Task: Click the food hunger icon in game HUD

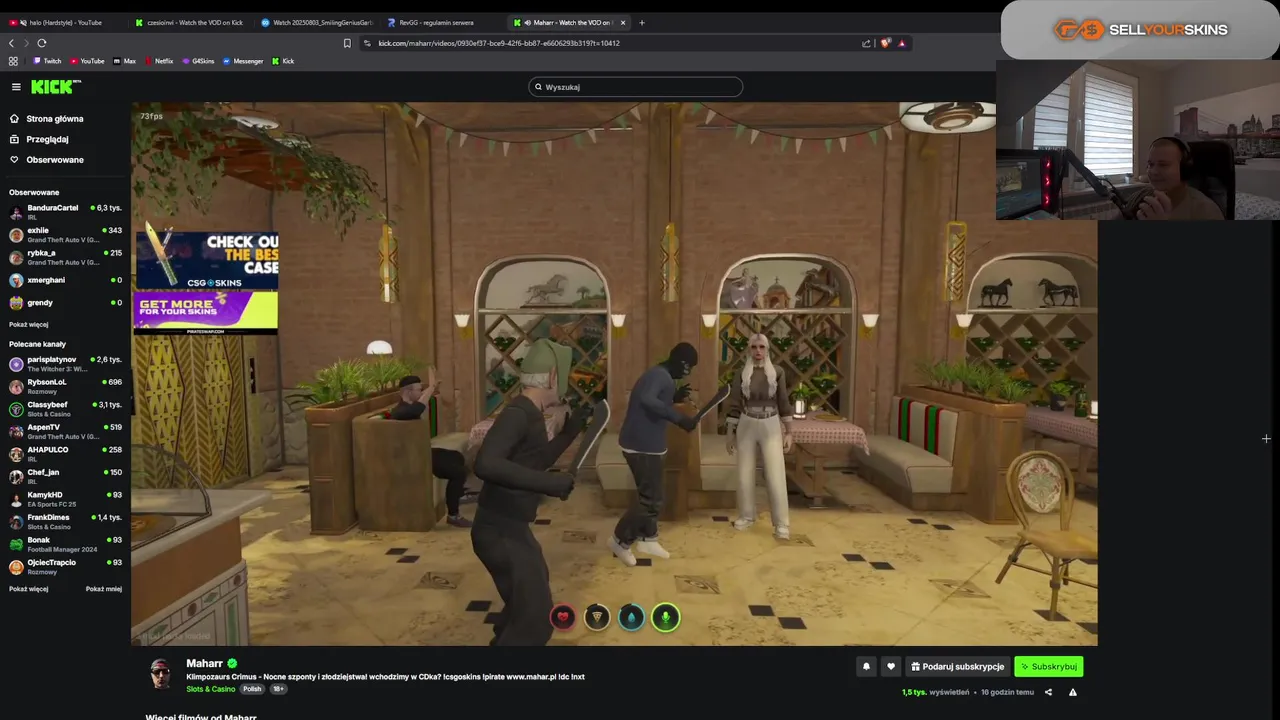Action: (x=597, y=618)
